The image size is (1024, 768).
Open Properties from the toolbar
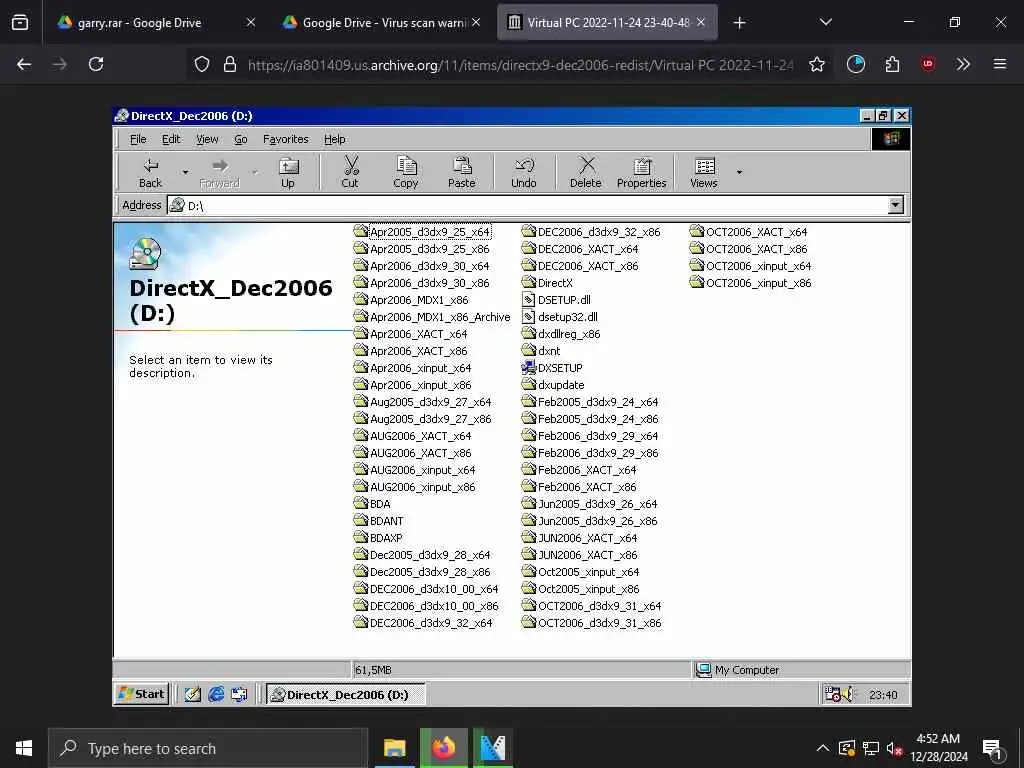tap(641, 172)
